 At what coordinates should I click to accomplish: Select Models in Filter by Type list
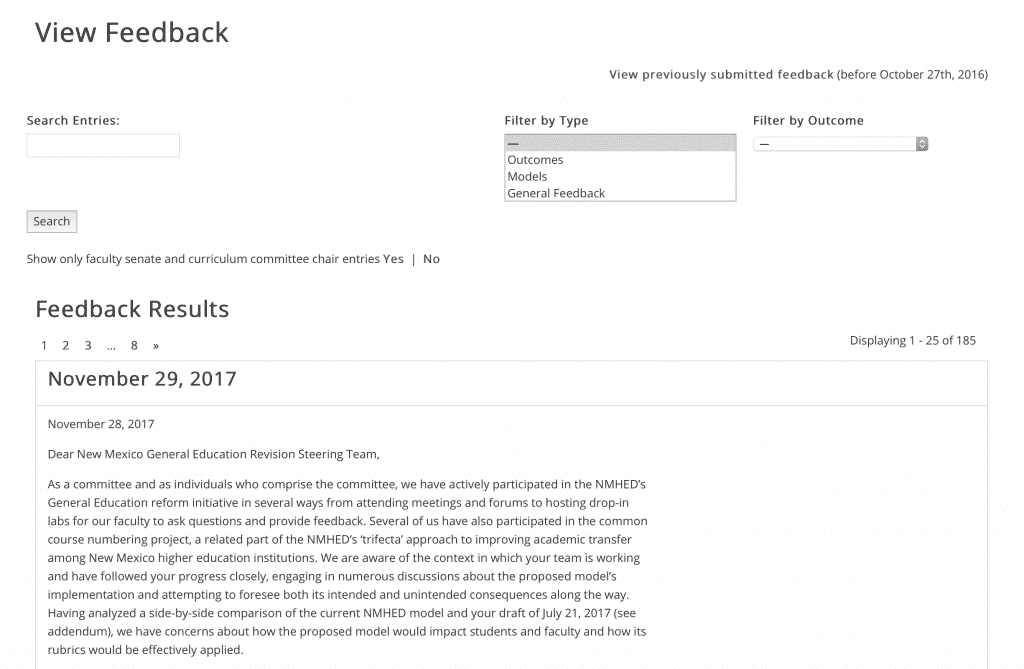(620, 176)
